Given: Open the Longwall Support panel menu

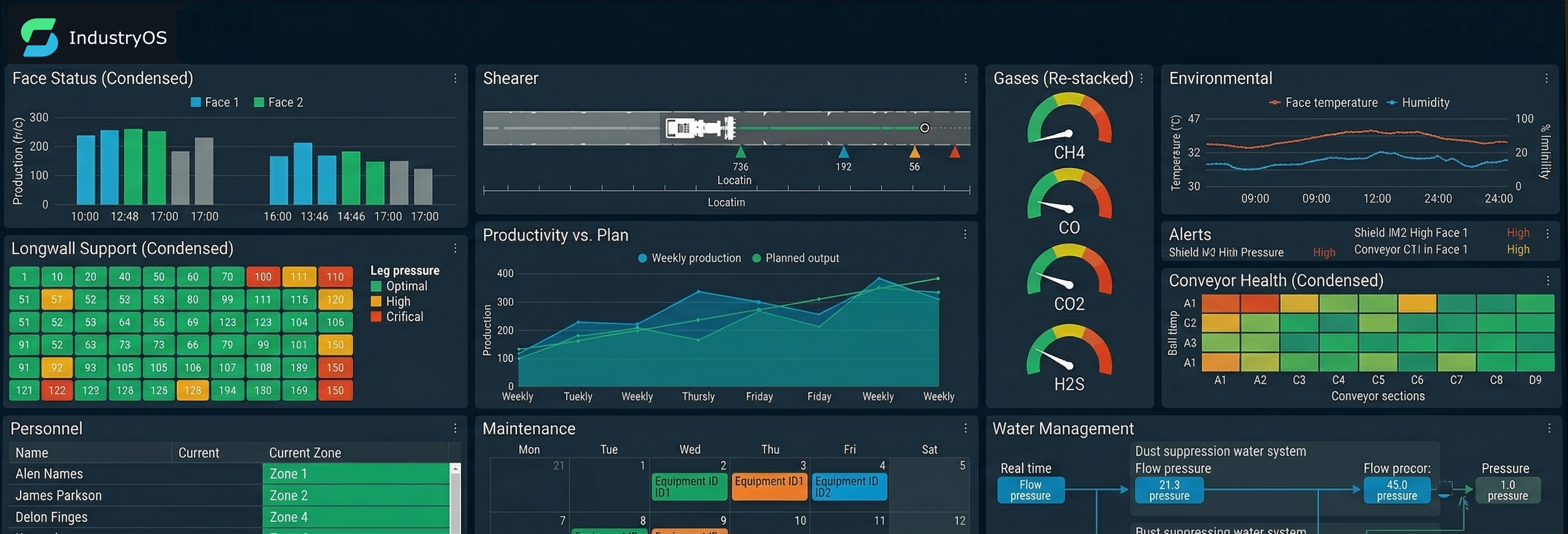Looking at the screenshot, I should pyautogui.click(x=455, y=248).
